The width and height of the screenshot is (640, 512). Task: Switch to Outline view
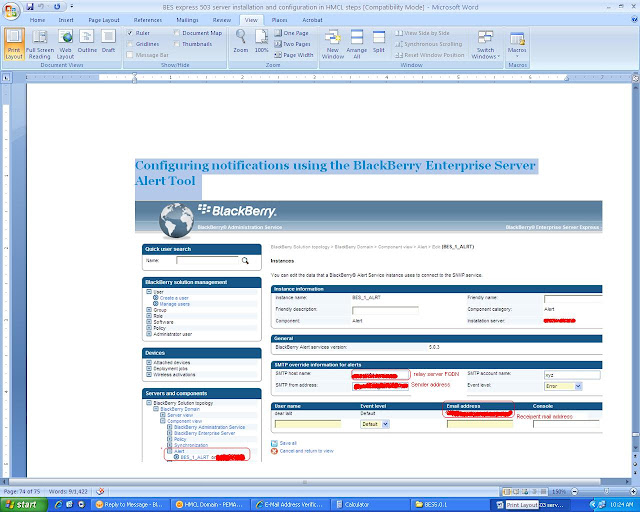click(x=87, y=41)
